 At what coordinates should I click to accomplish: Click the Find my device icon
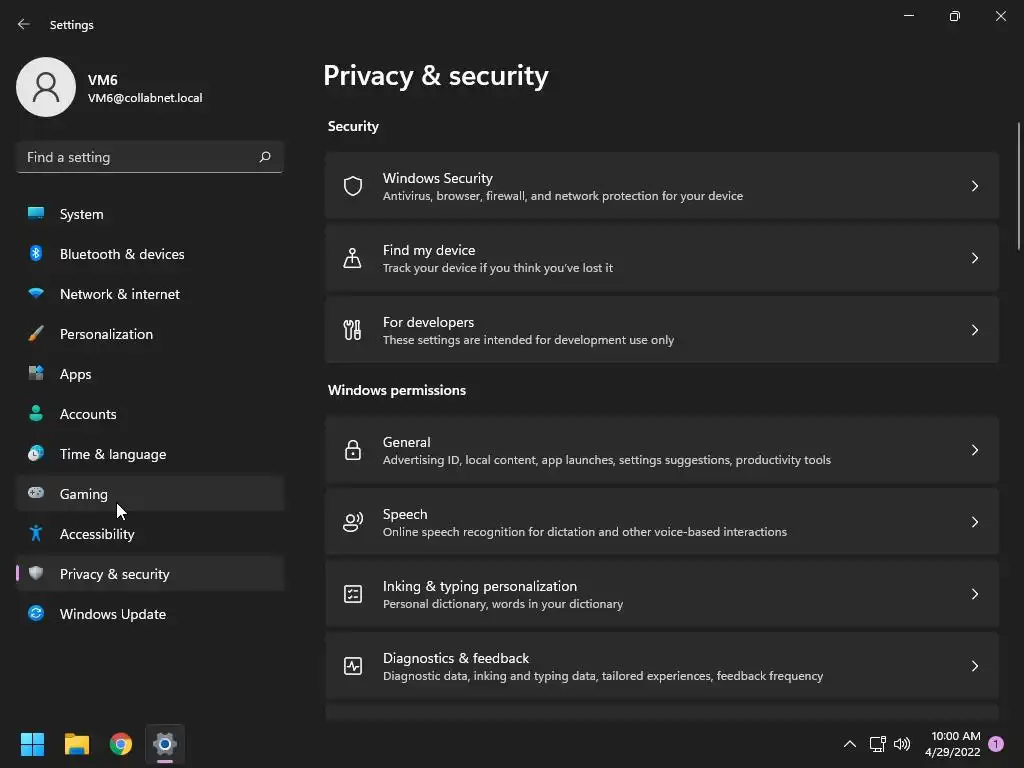coord(353,258)
